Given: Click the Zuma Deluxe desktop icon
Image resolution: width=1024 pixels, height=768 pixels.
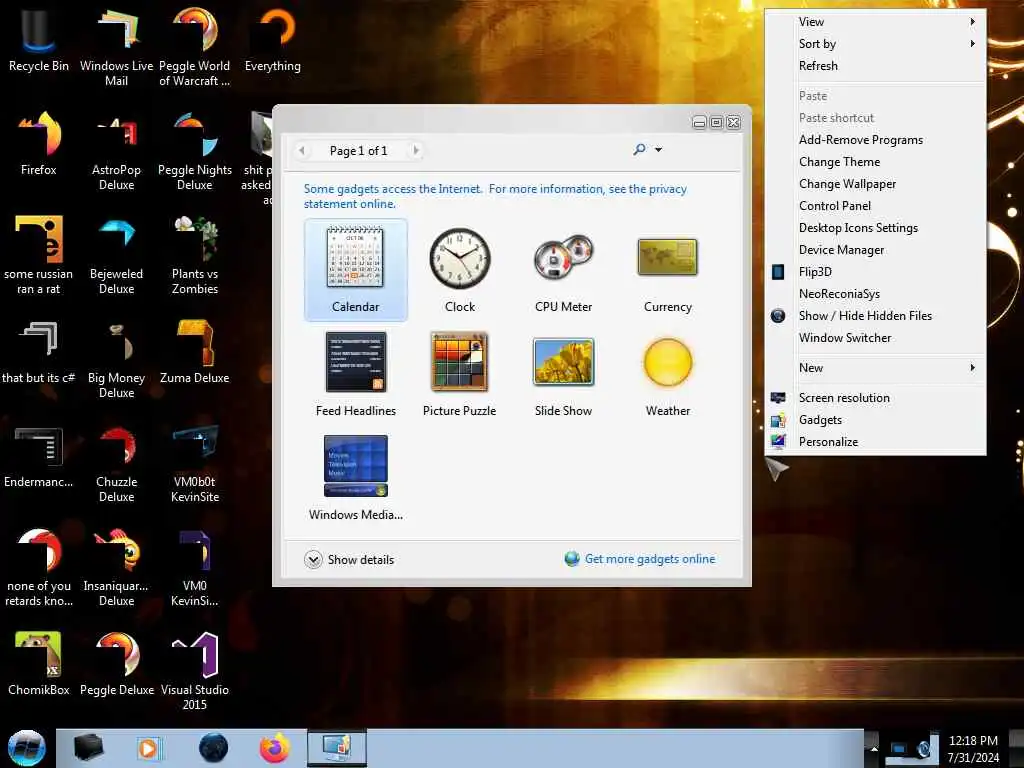Looking at the screenshot, I should coord(195,351).
